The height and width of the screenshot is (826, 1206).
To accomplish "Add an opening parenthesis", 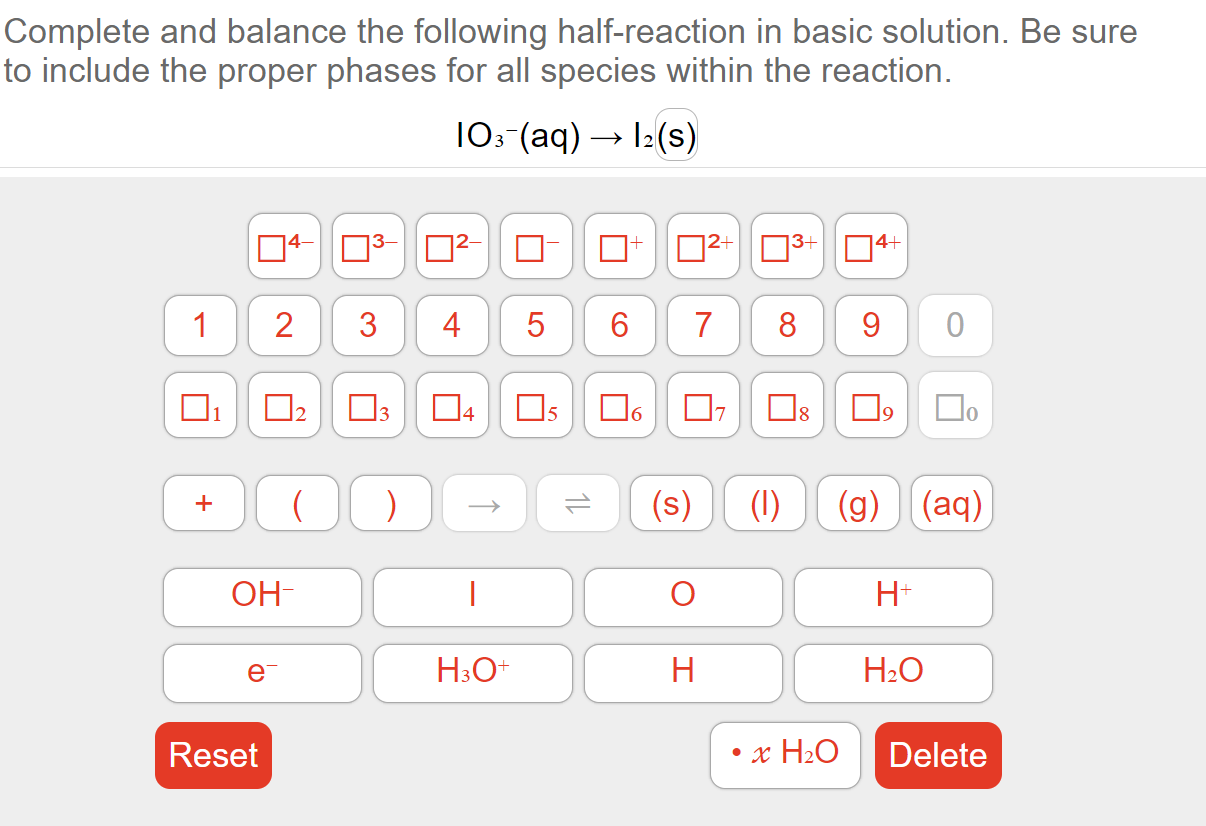I will (297, 503).
